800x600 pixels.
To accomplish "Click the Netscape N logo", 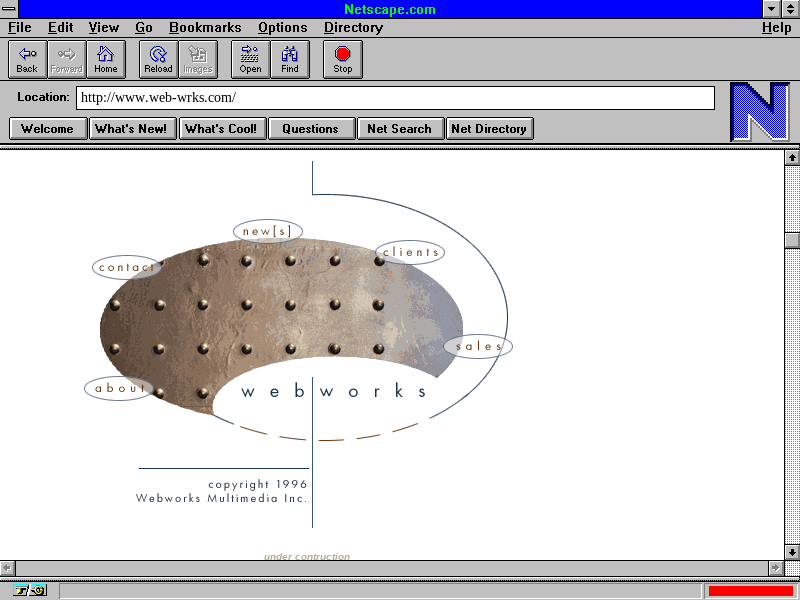I will click(x=759, y=112).
